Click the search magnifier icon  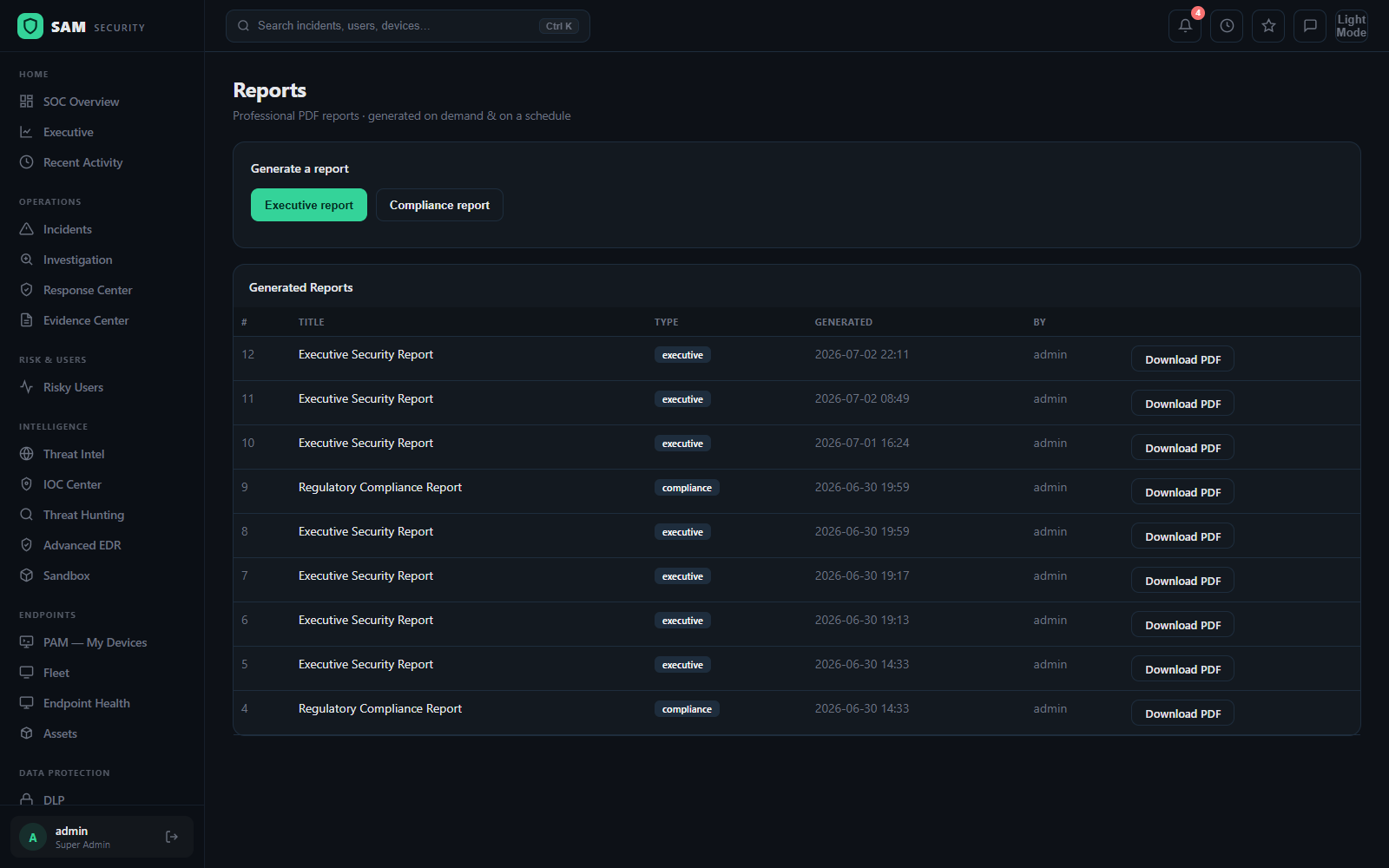point(244,26)
